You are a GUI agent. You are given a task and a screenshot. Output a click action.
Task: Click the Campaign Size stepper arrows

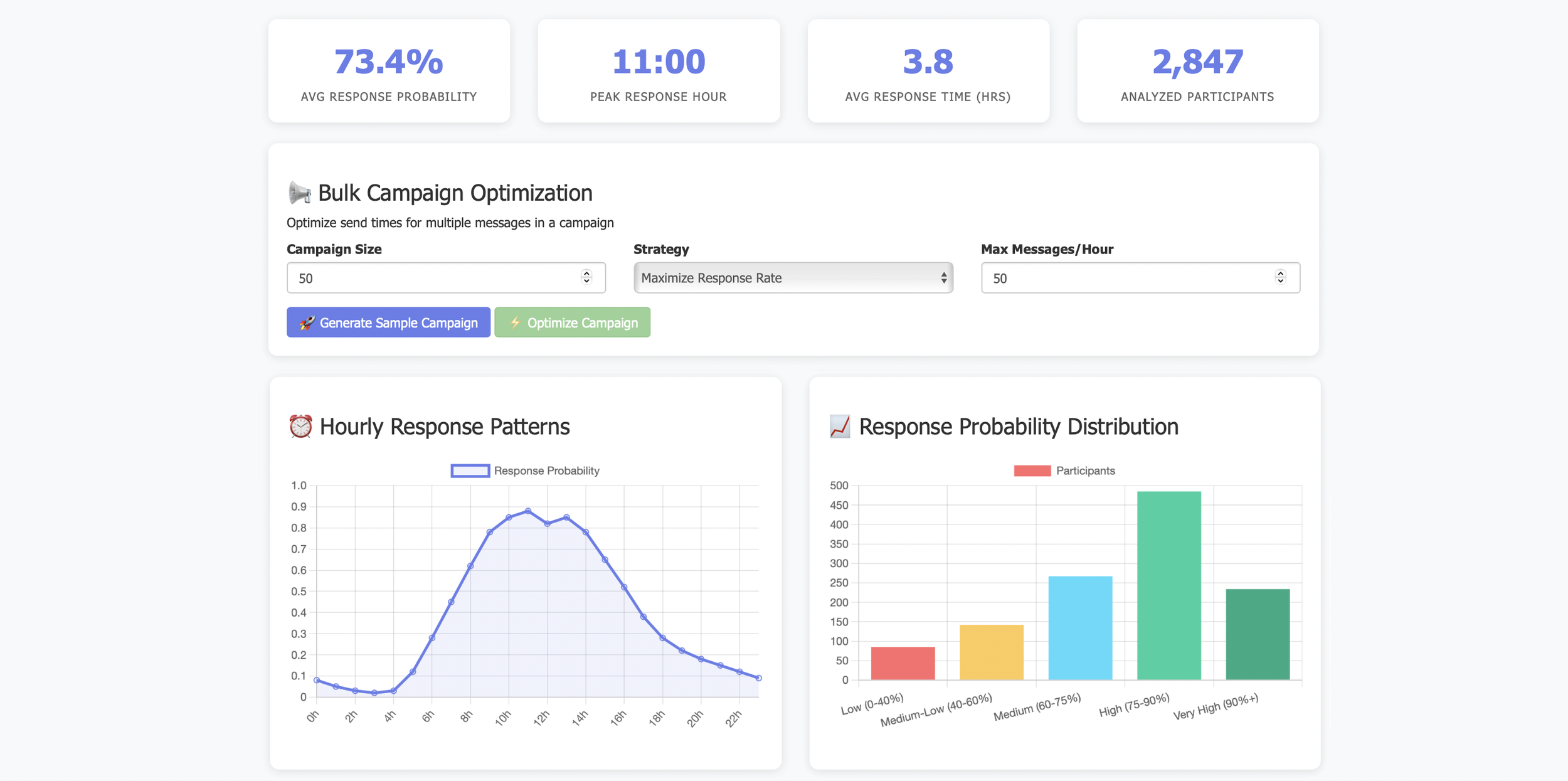pyautogui.click(x=586, y=277)
